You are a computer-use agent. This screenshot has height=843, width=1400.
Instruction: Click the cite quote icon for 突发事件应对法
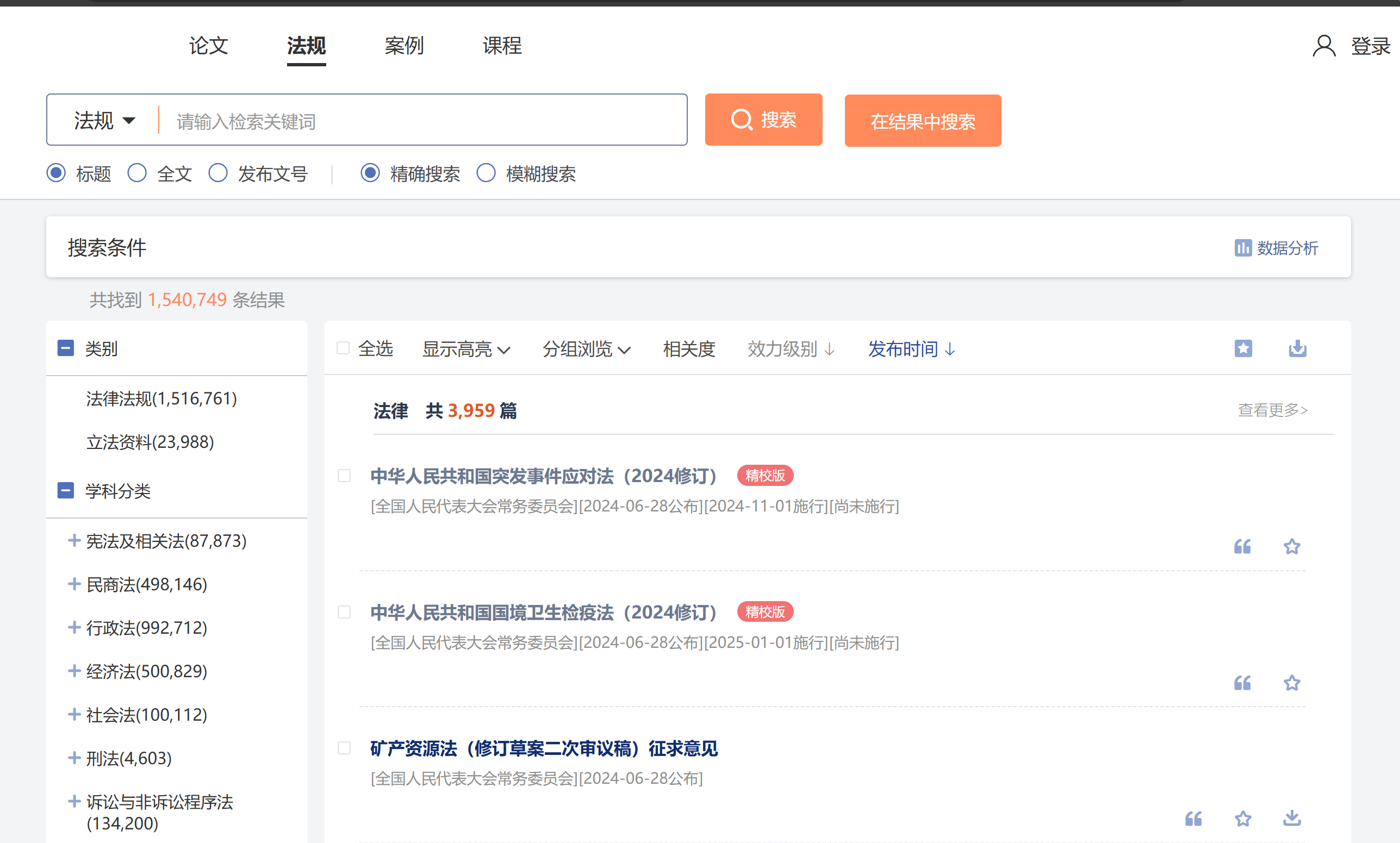tap(1243, 546)
